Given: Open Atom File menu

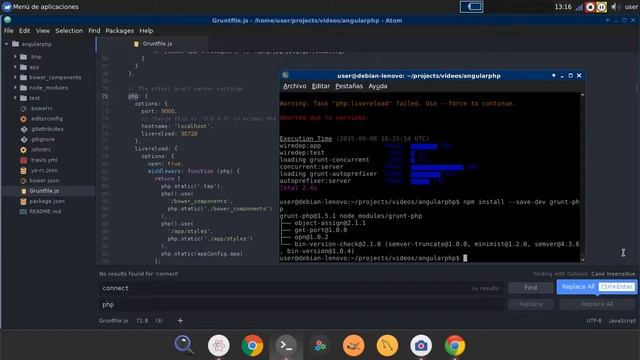Looking at the screenshot, I should [x=9, y=31].
